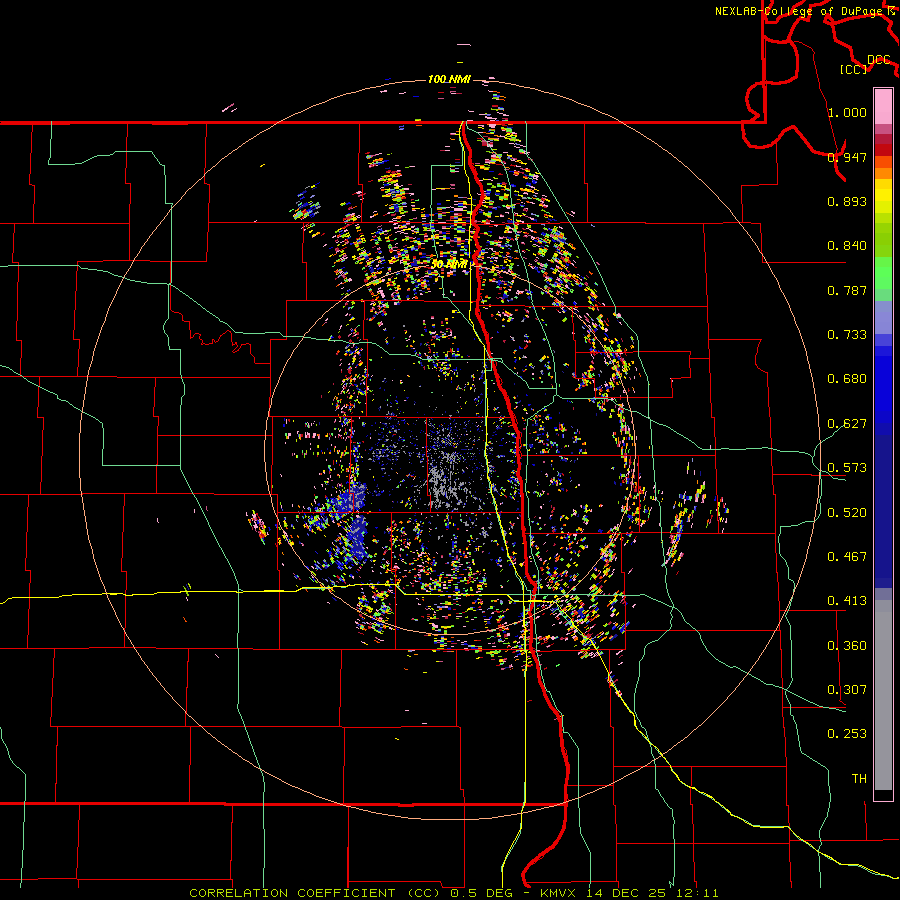Image resolution: width=900 pixels, height=900 pixels.
Task: Select the 0.413 scale value
Action: [x=847, y=601]
